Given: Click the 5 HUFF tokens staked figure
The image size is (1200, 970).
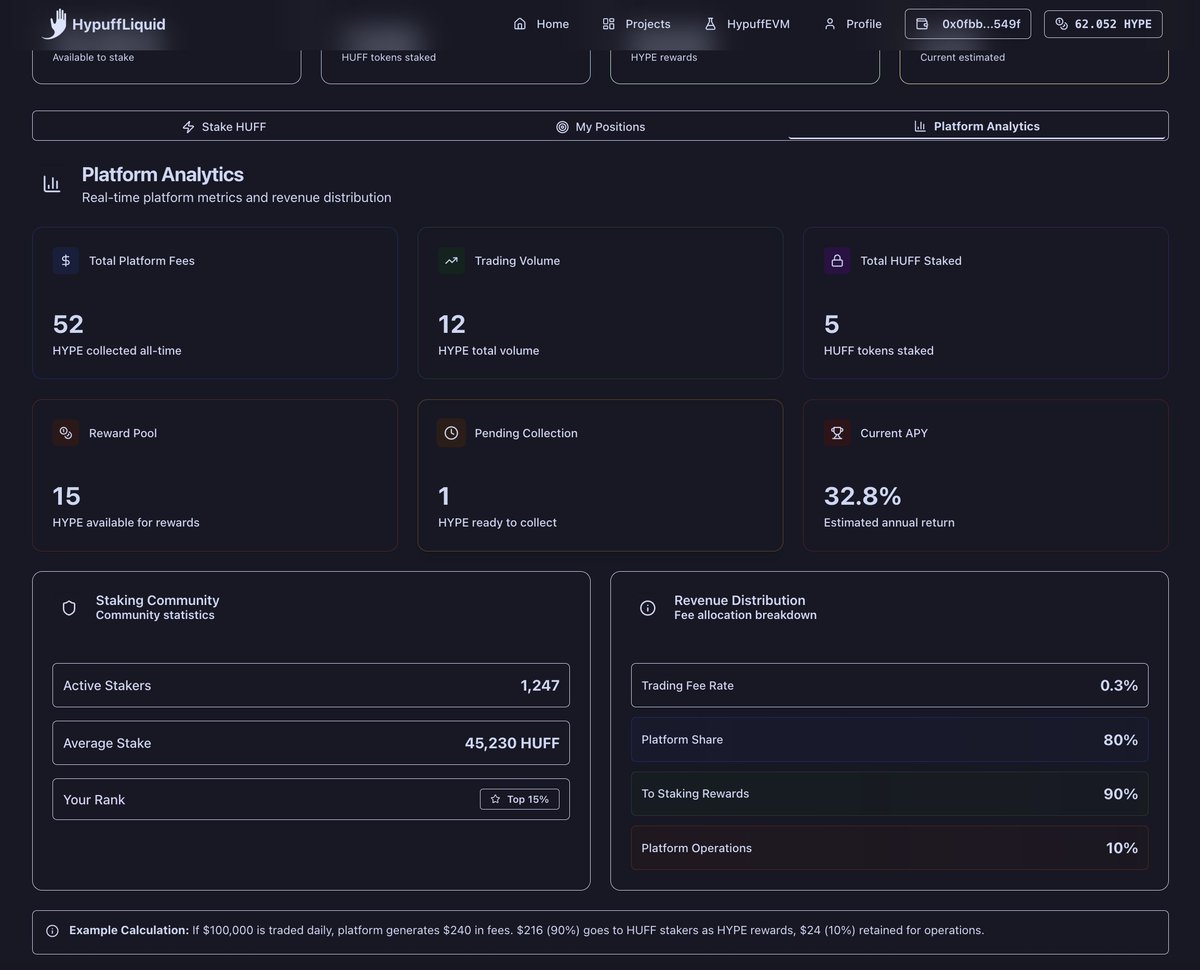Looking at the screenshot, I should click(832, 324).
